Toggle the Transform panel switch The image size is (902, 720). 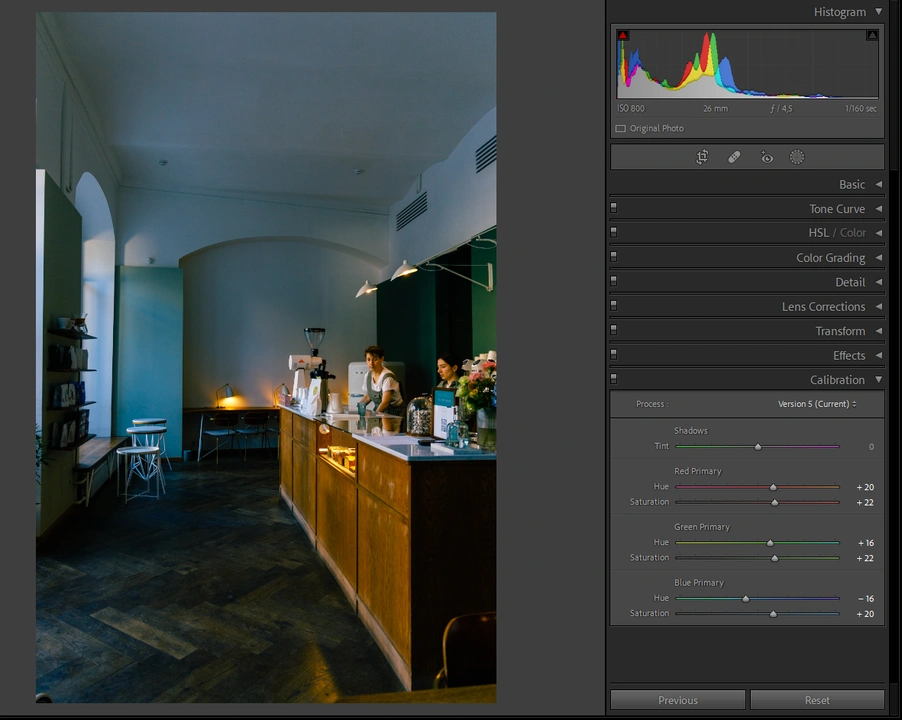(614, 330)
